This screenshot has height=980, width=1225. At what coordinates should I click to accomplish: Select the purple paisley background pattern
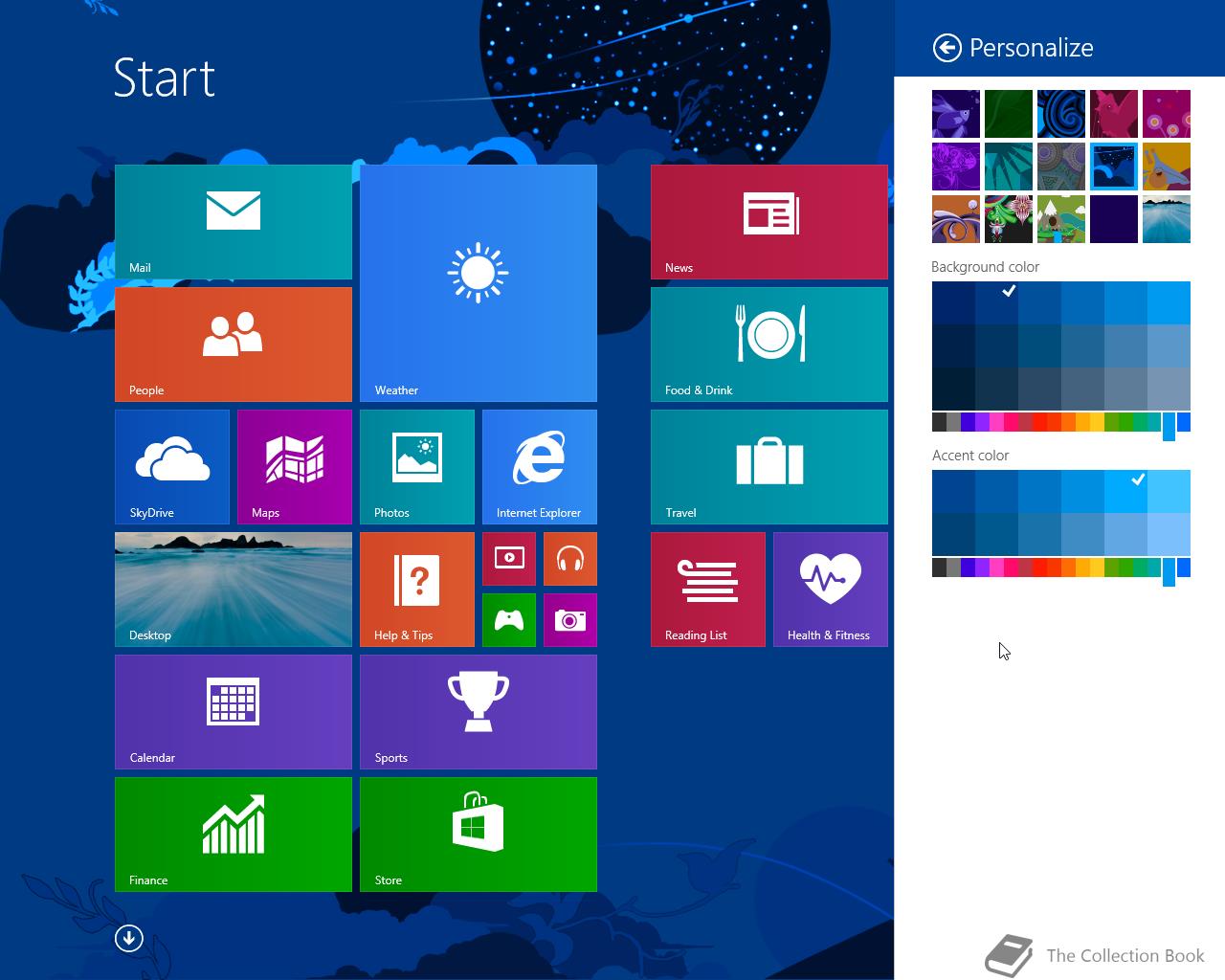956,167
